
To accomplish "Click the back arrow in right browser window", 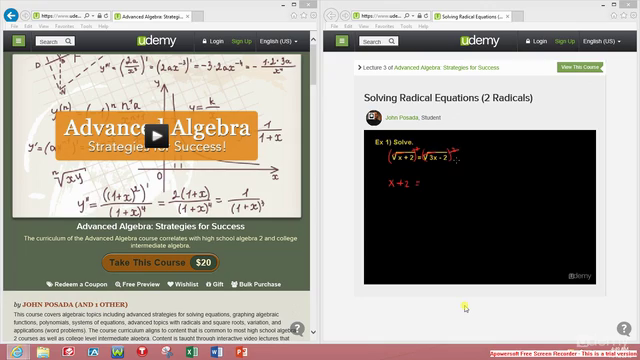I will 331,16.
